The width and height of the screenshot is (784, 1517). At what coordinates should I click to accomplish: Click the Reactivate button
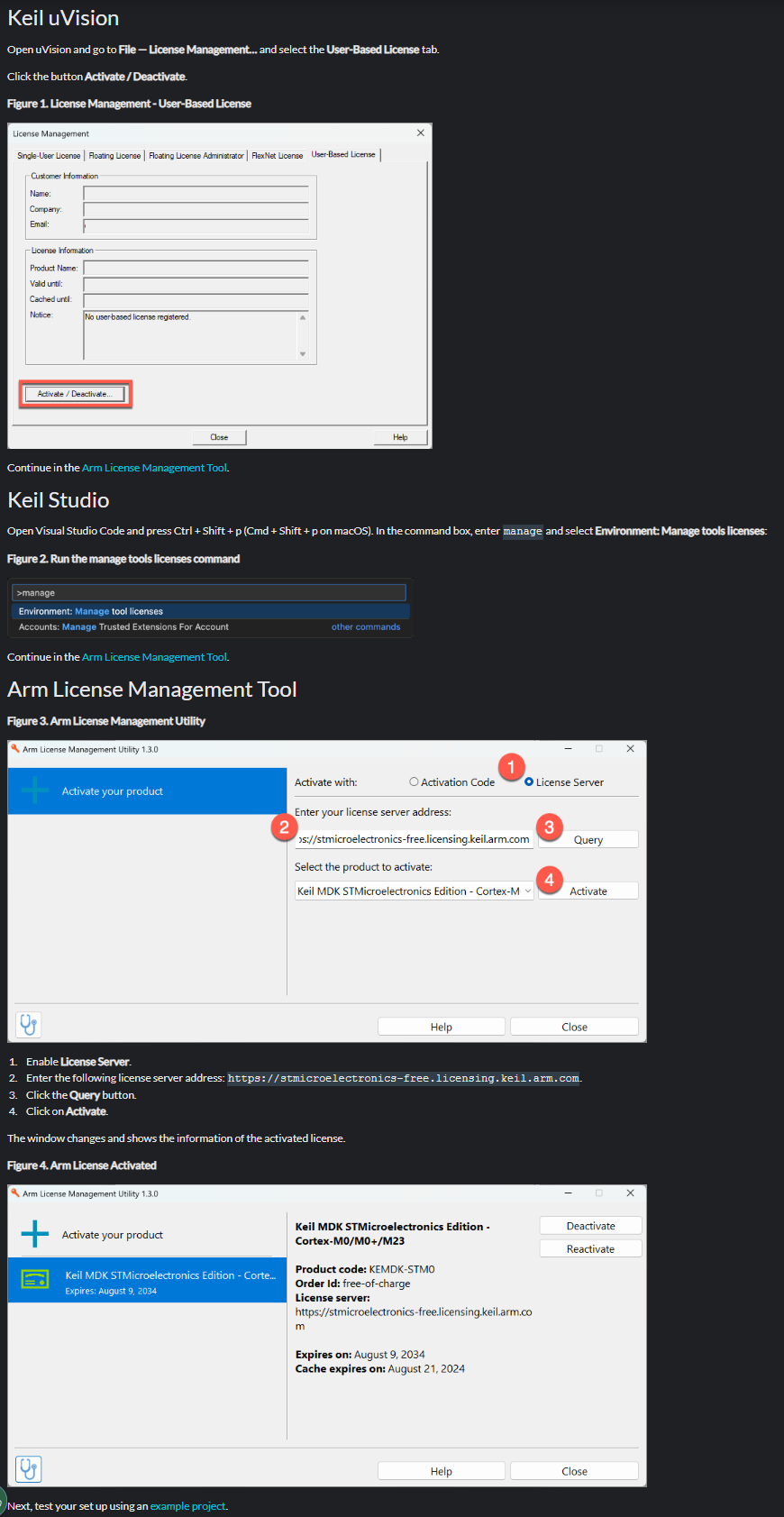click(591, 1248)
